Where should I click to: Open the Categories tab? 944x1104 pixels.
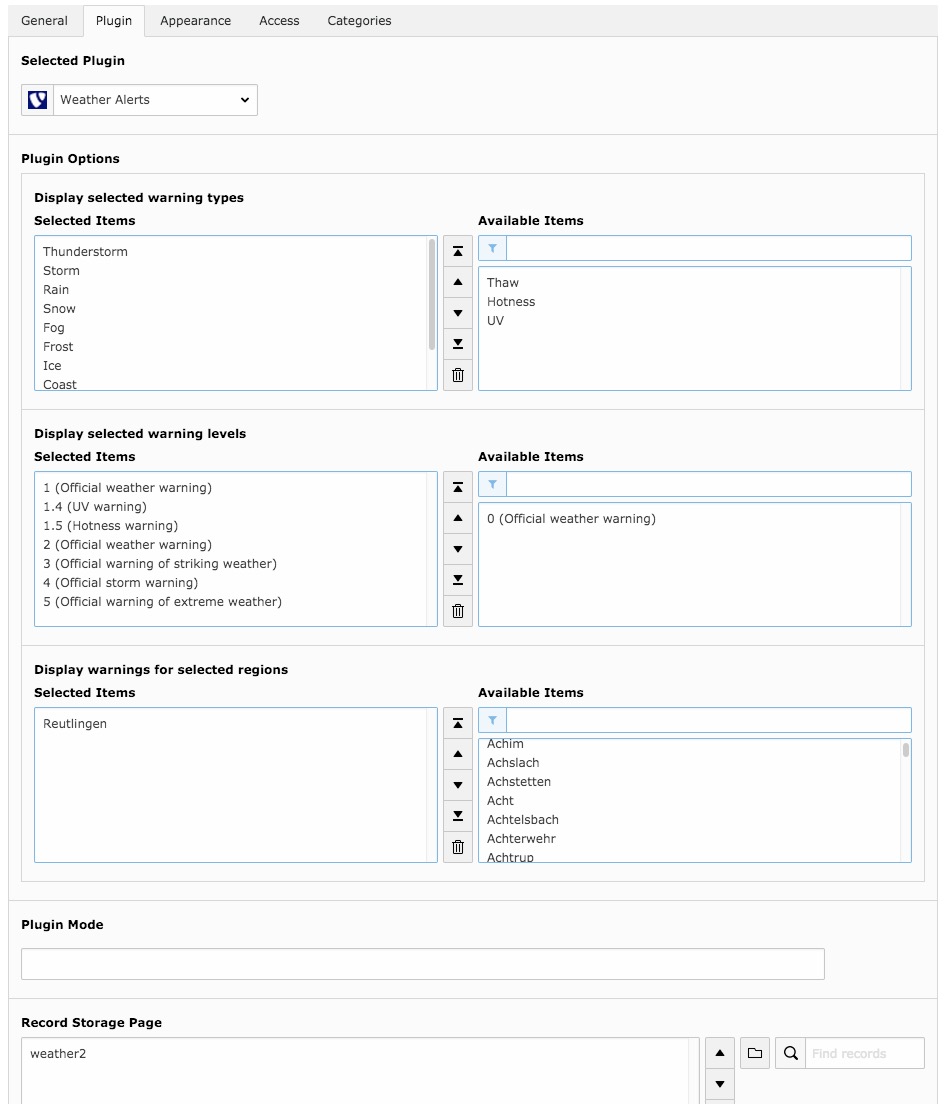click(359, 21)
